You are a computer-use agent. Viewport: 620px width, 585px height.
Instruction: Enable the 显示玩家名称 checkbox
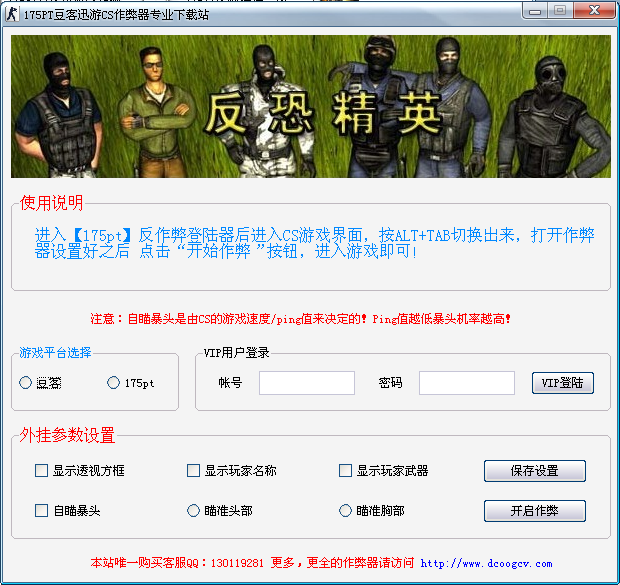tap(193, 471)
